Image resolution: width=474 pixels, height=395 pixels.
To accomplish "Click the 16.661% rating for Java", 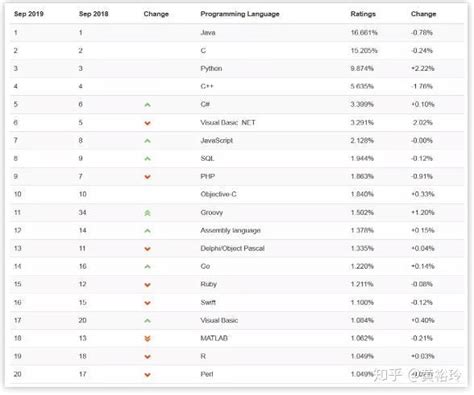I will click(x=364, y=33).
